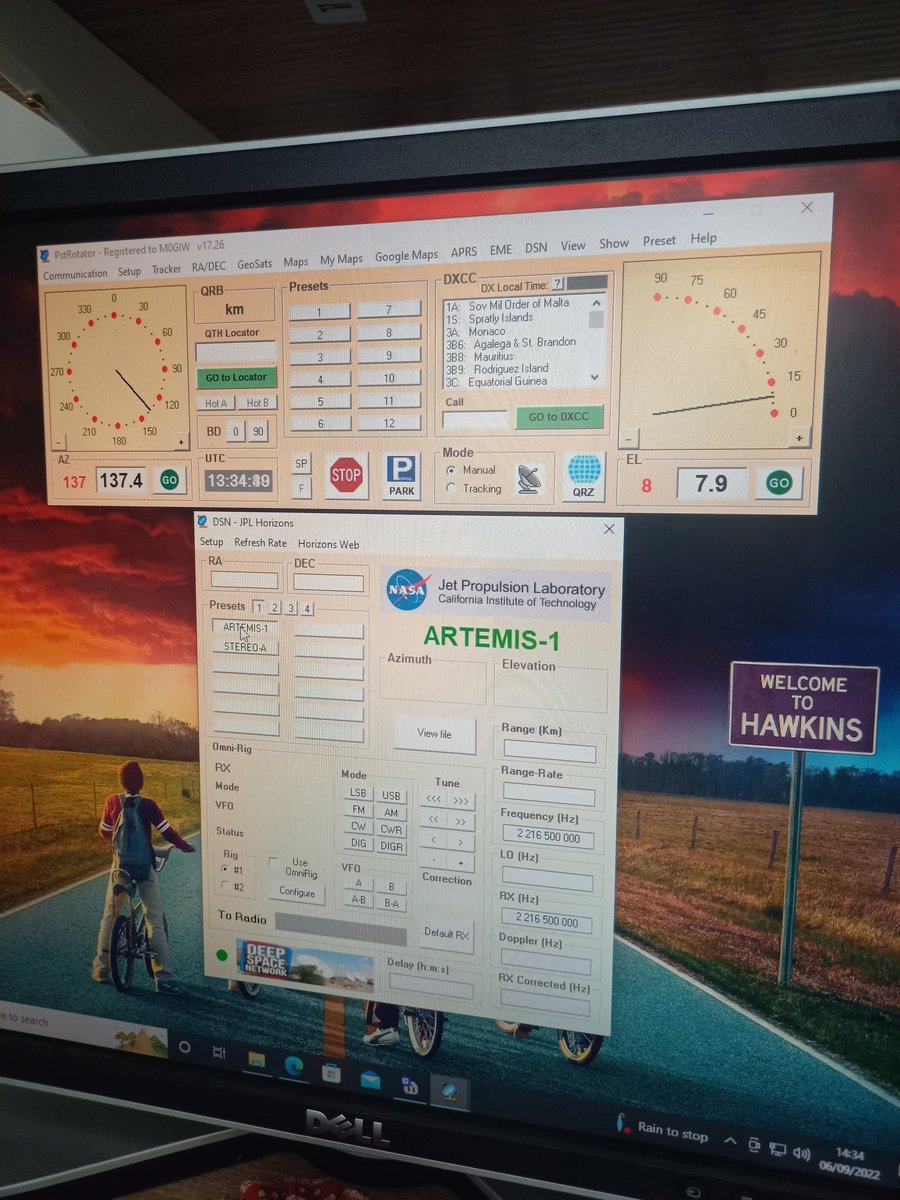
Task: Click the Default RX button
Action: 446,934
